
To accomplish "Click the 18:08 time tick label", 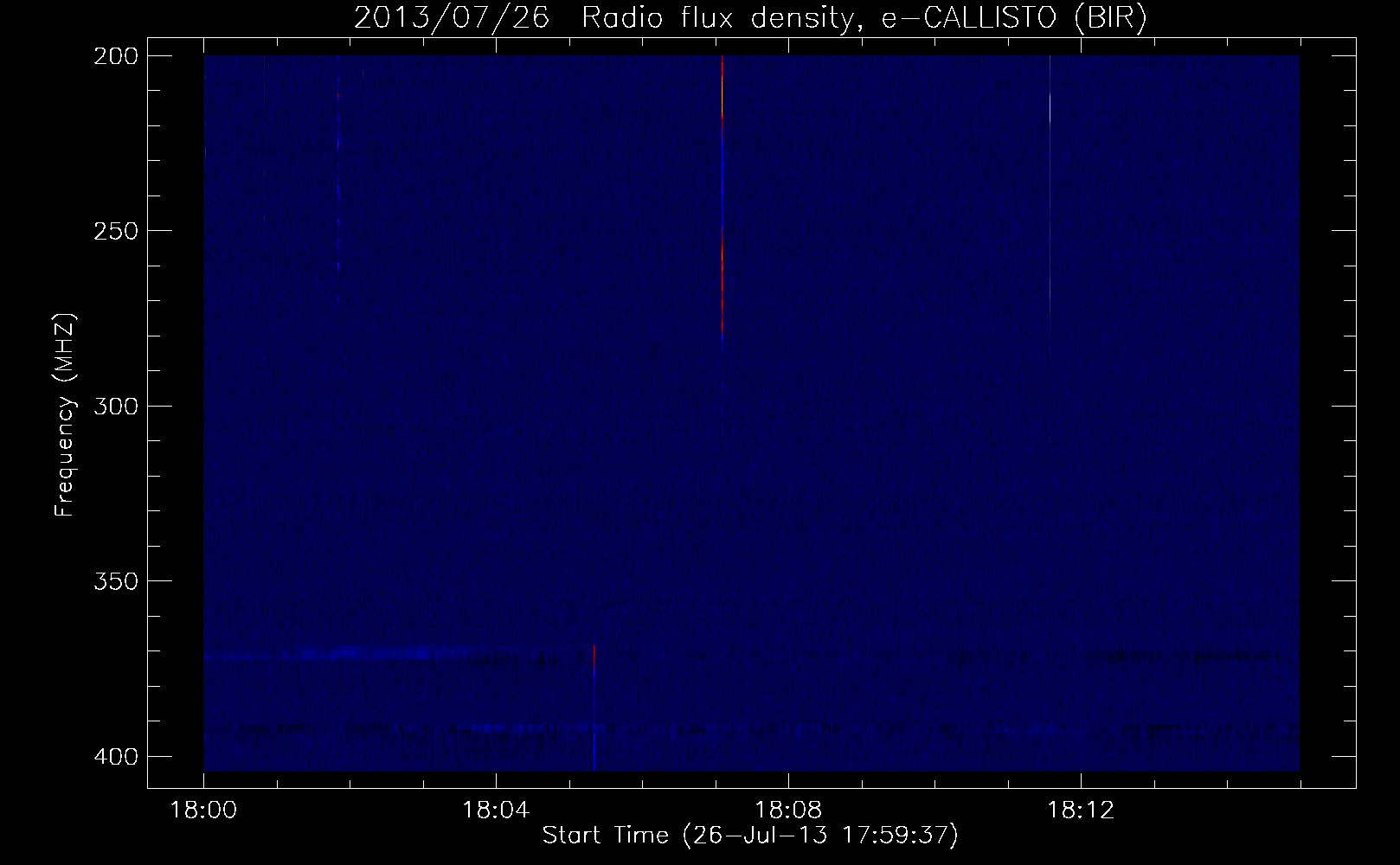I will point(787,811).
